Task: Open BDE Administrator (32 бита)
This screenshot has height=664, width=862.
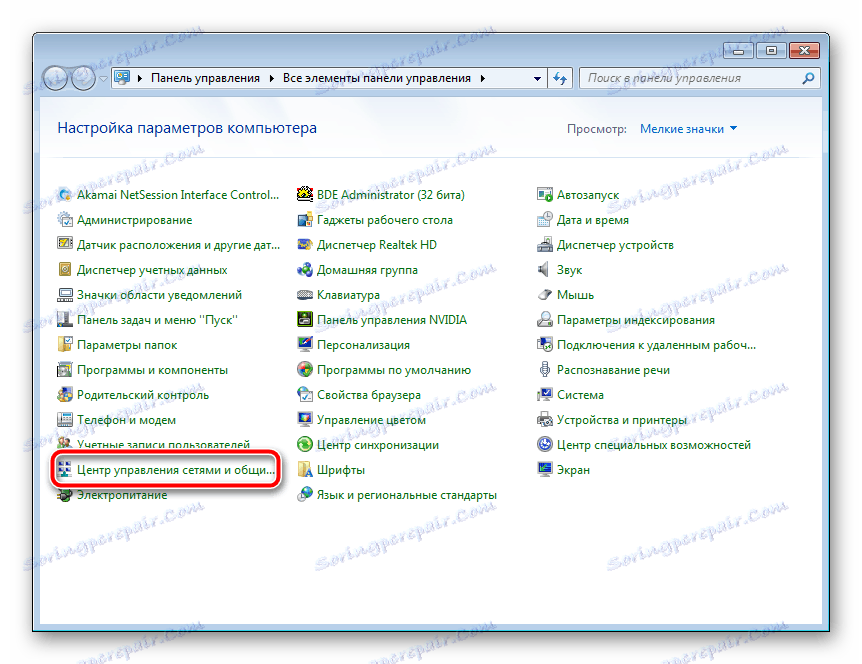Action: [384, 194]
